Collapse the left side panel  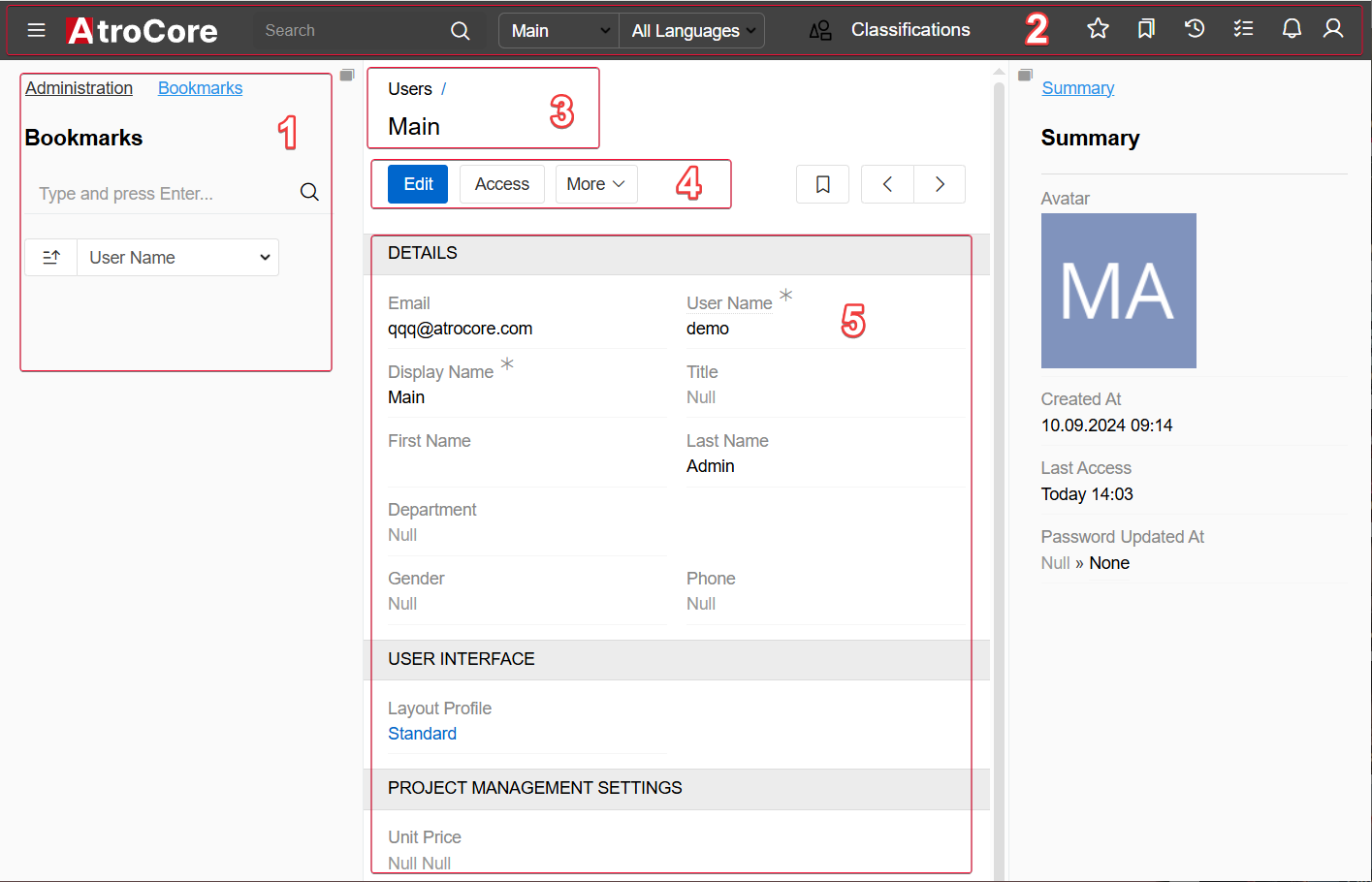[347, 75]
